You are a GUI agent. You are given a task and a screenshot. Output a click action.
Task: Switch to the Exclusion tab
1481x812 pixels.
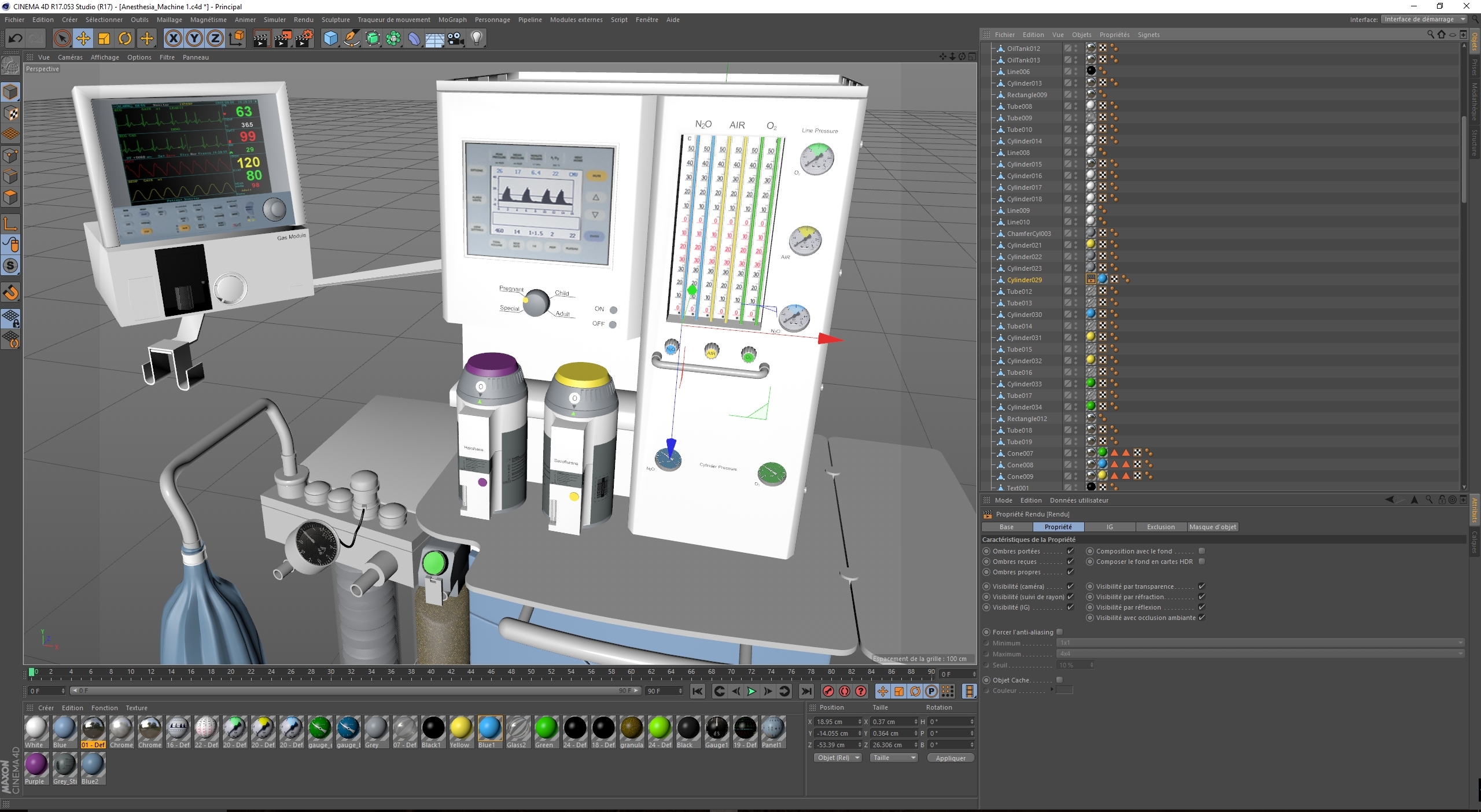tap(1161, 527)
